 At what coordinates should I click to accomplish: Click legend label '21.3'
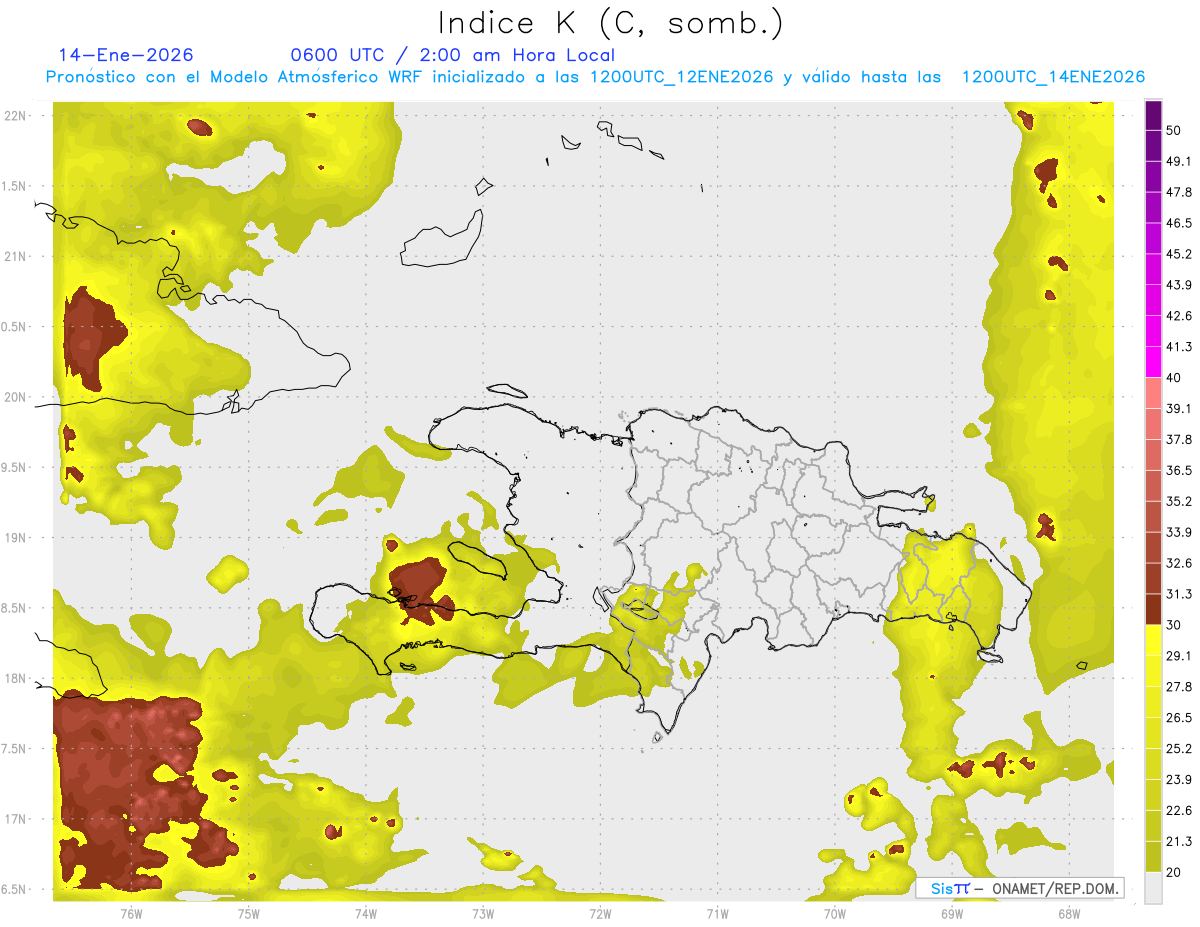pyautogui.click(x=1179, y=841)
